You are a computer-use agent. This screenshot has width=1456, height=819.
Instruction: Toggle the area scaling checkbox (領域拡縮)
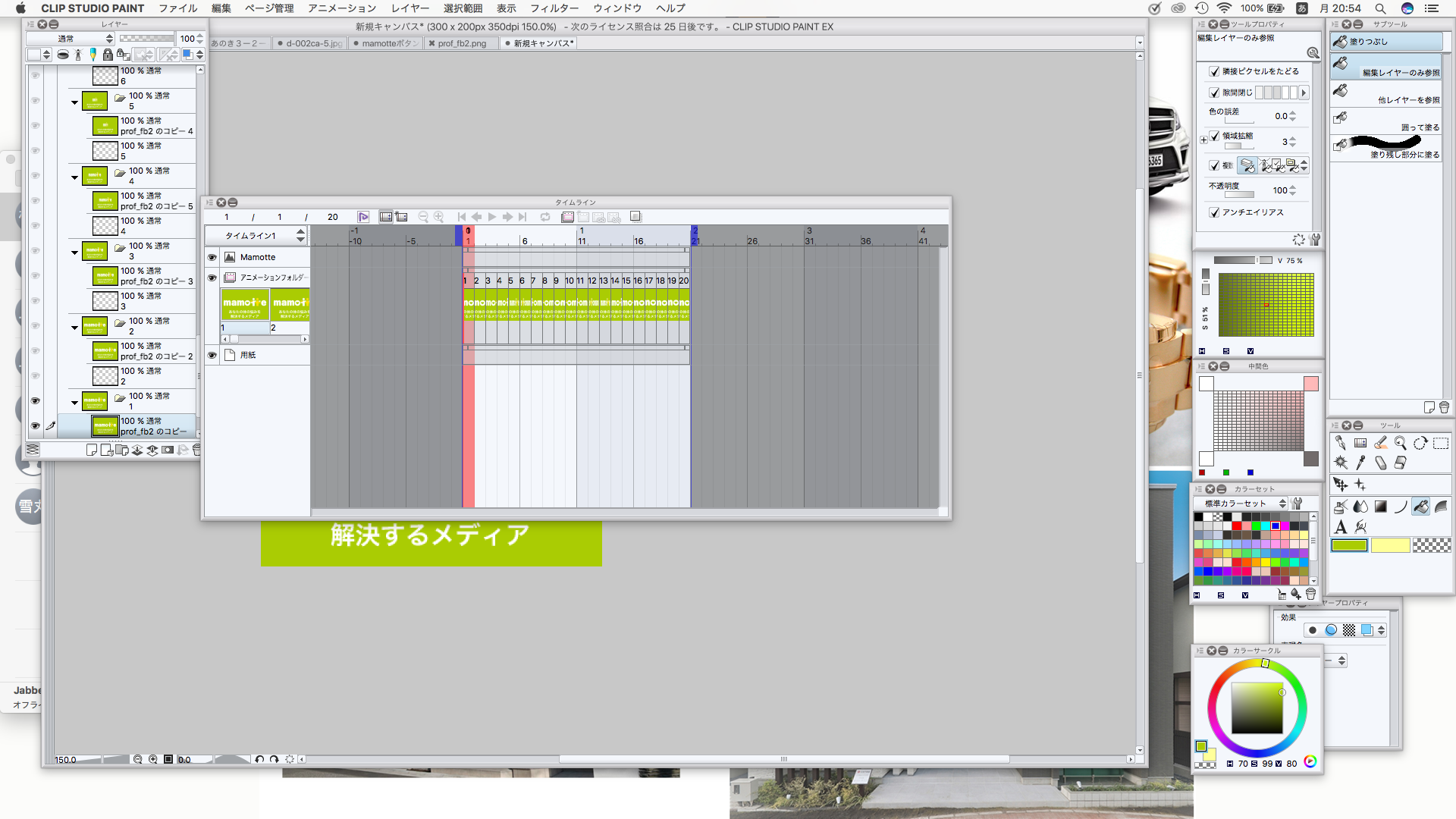pos(1214,136)
